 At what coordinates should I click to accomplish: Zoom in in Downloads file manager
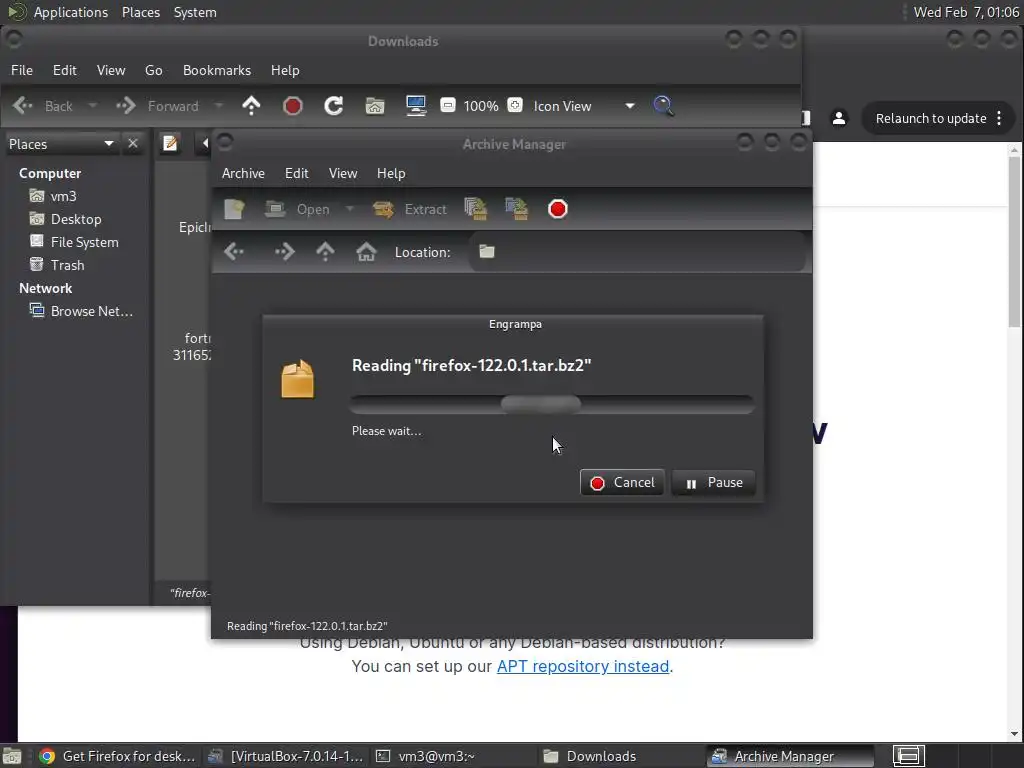pos(515,105)
